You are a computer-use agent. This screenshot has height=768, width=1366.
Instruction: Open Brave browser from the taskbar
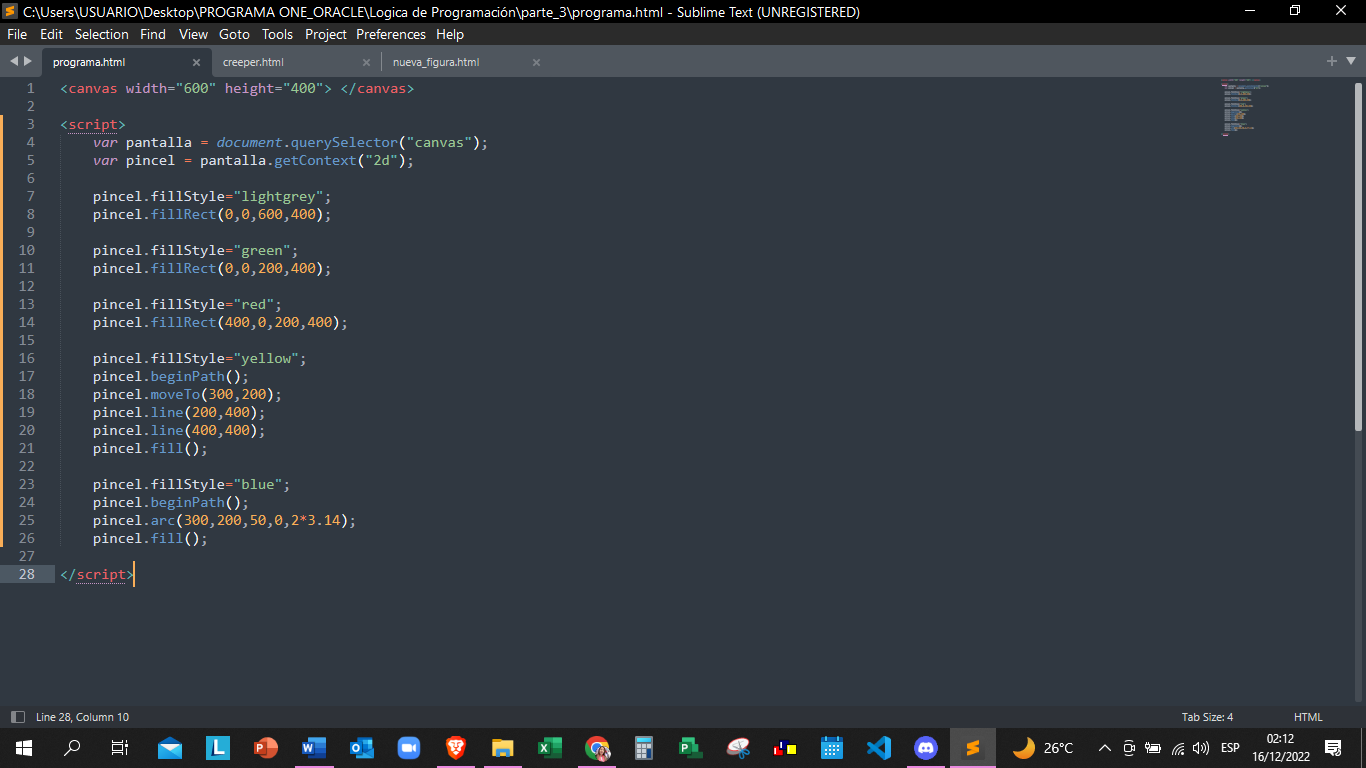(x=455, y=748)
